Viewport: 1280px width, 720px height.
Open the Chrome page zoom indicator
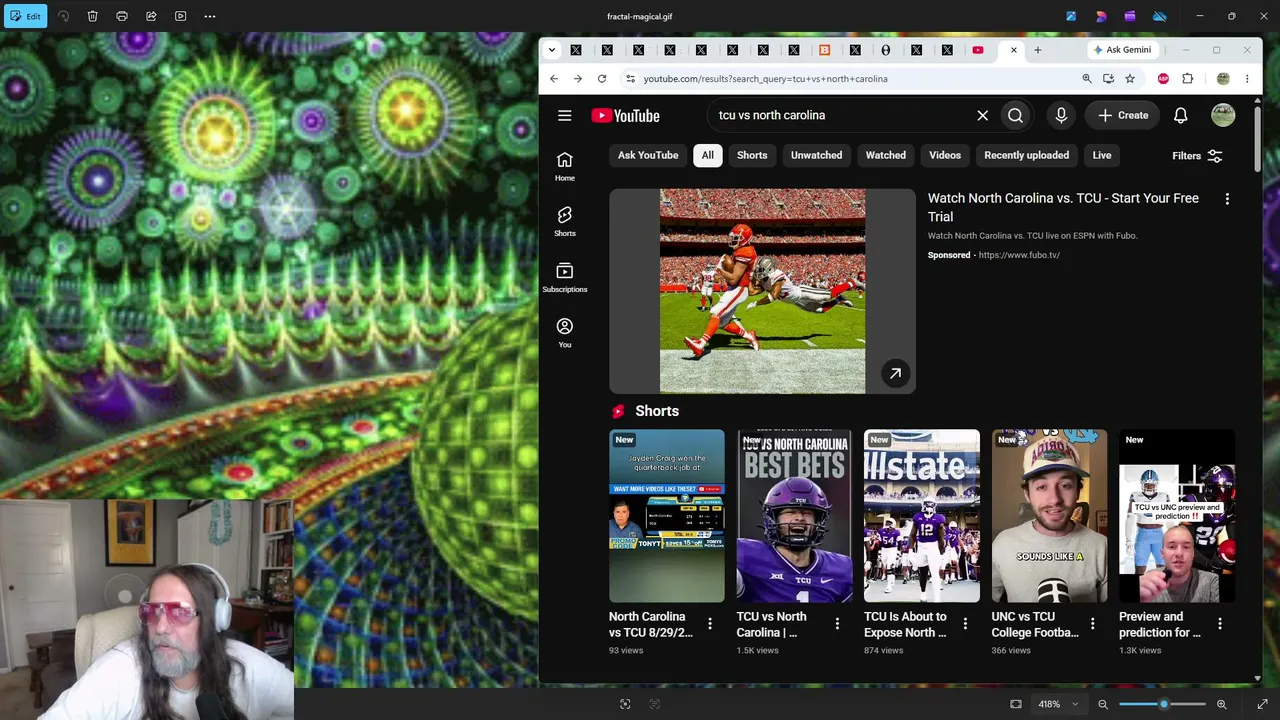[x=1087, y=79]
